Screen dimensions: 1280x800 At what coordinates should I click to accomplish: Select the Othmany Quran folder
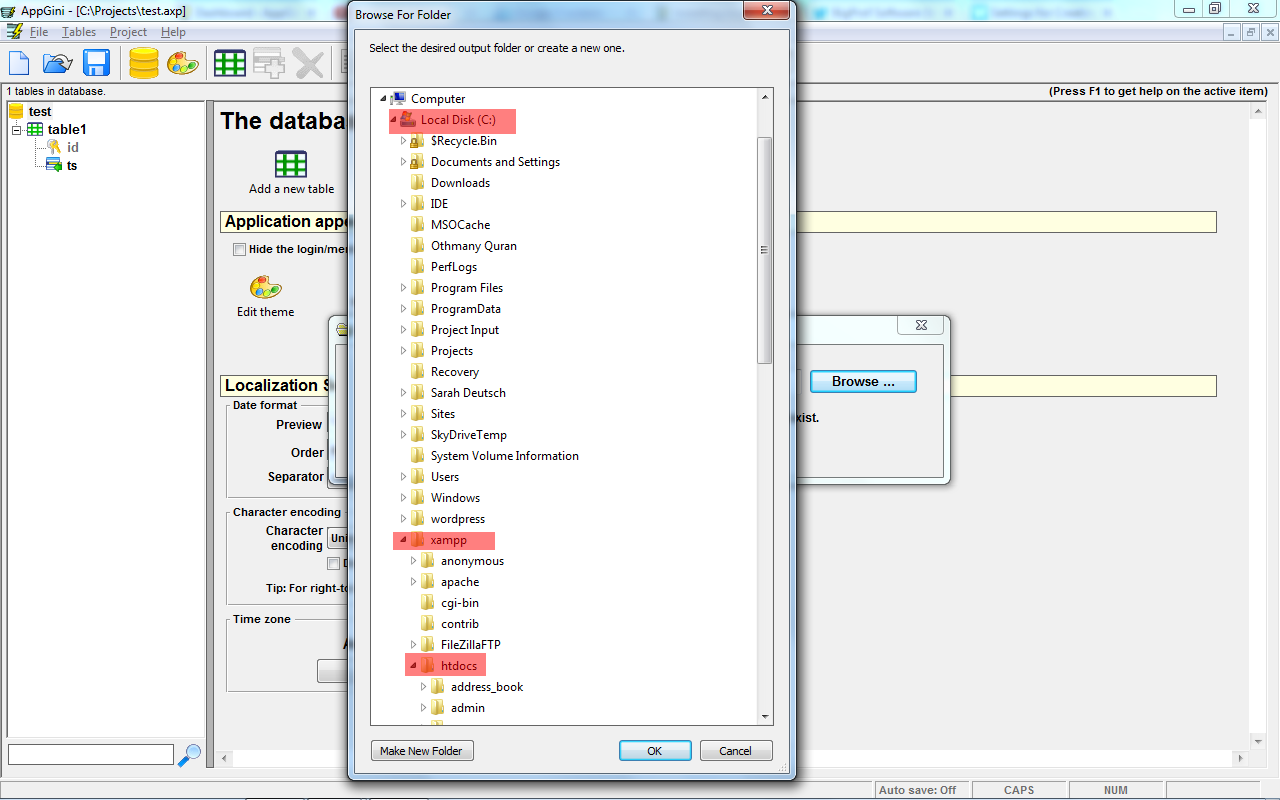[x=474, y=246]
